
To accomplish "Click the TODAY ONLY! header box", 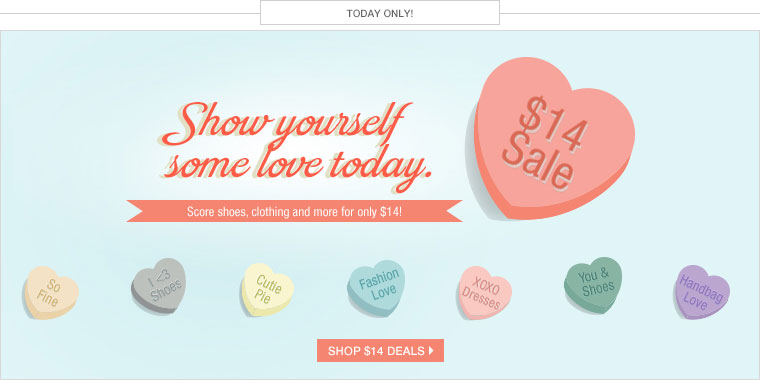I will point(380,13).
